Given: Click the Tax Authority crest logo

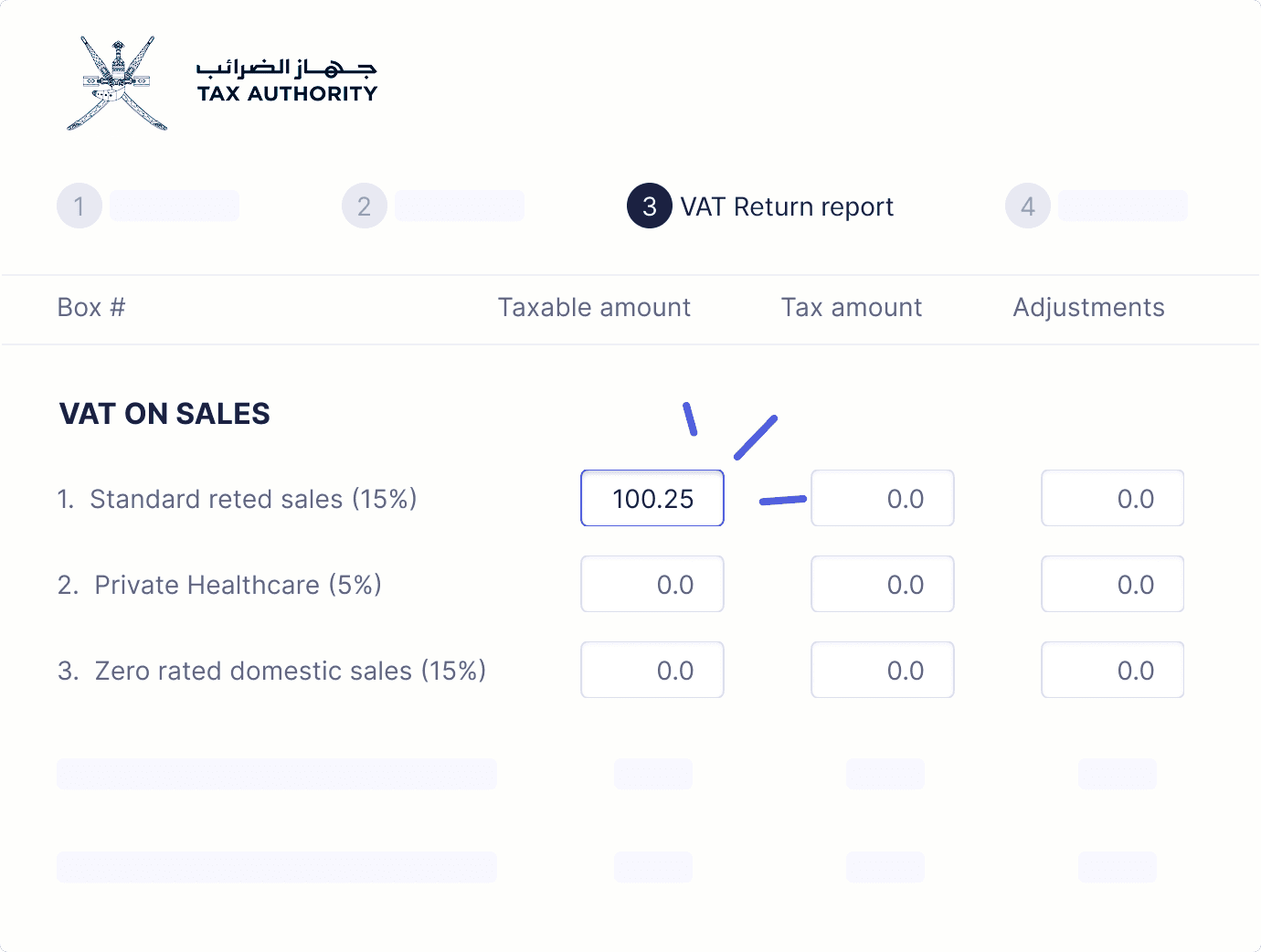Looking at the screenshot, I should tap(117, 83).
